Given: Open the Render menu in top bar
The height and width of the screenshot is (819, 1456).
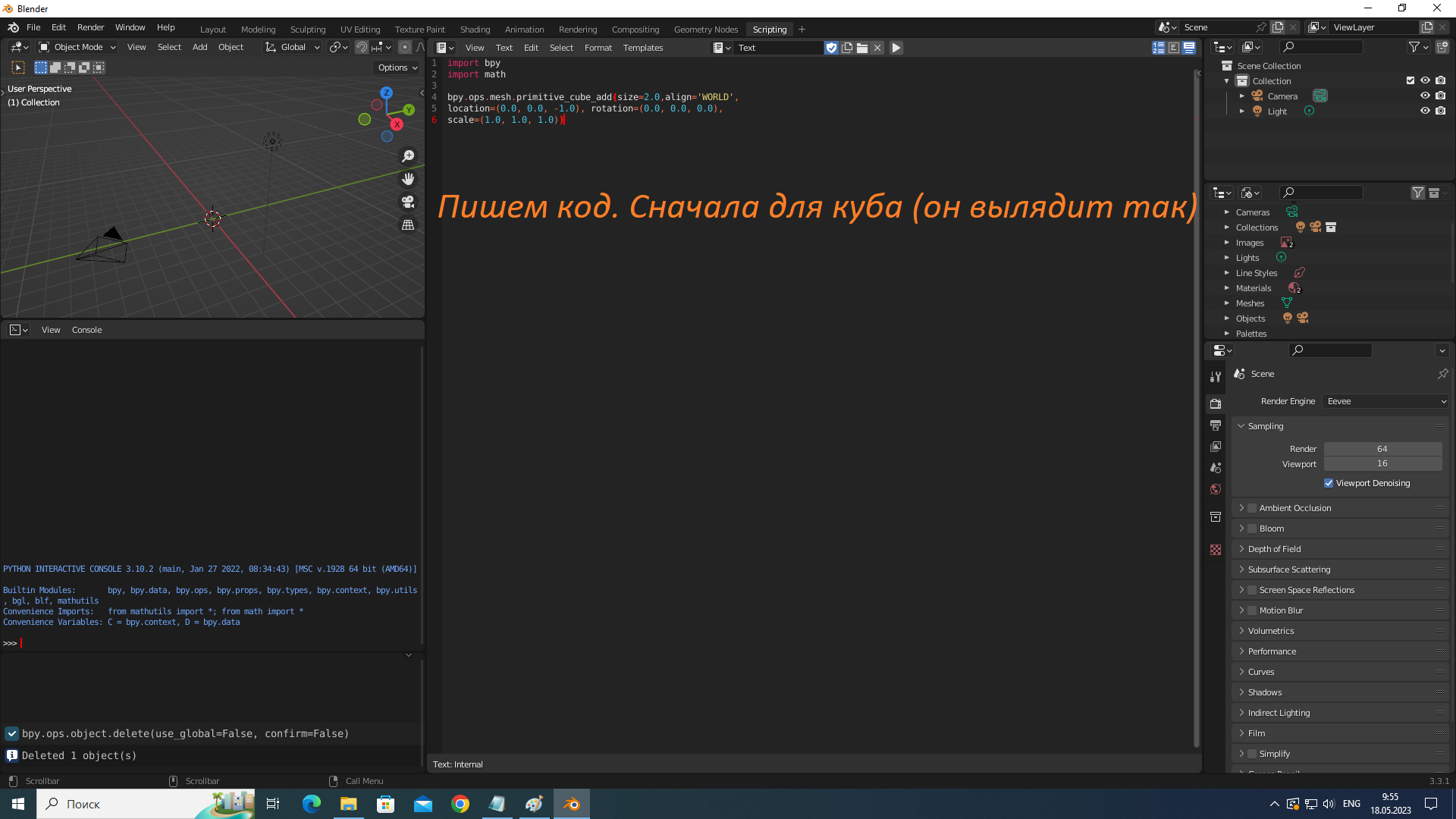Looking at the screenshot, I should click(x=90, y=27).
